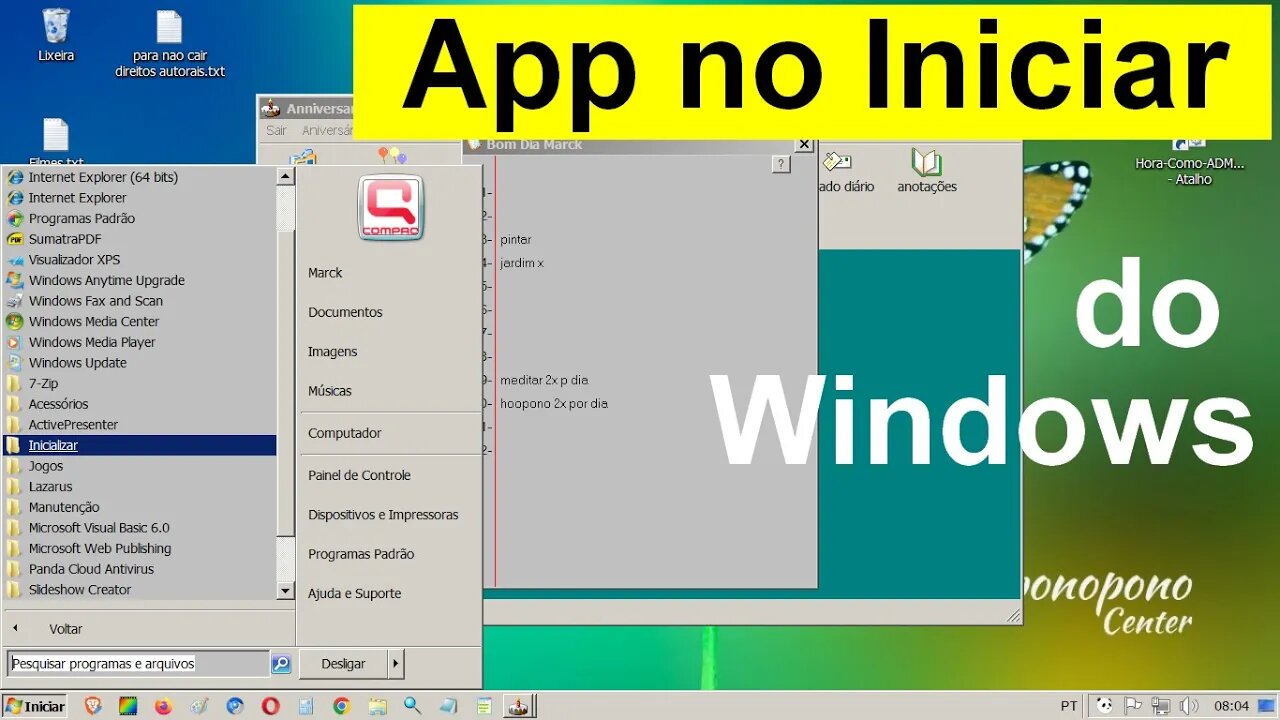The image size is (1280, 720).
Task: Click the Sair menu in Aniversa window
Action: click(x=276, y=131)
